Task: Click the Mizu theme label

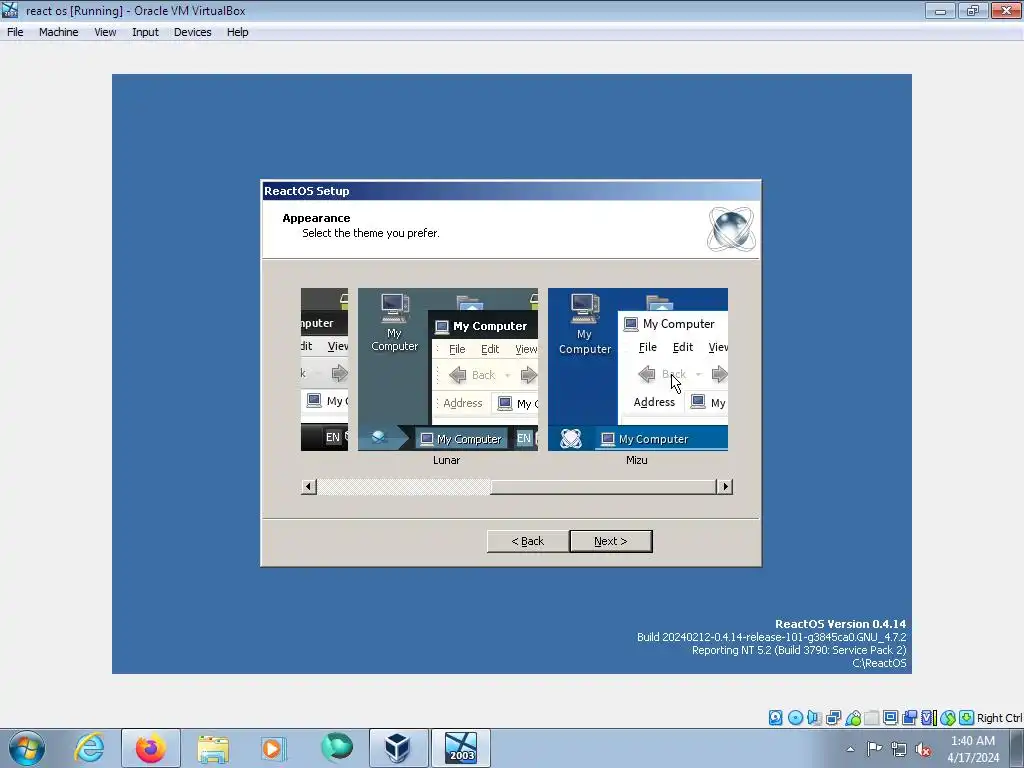Action: coord(637,460)
